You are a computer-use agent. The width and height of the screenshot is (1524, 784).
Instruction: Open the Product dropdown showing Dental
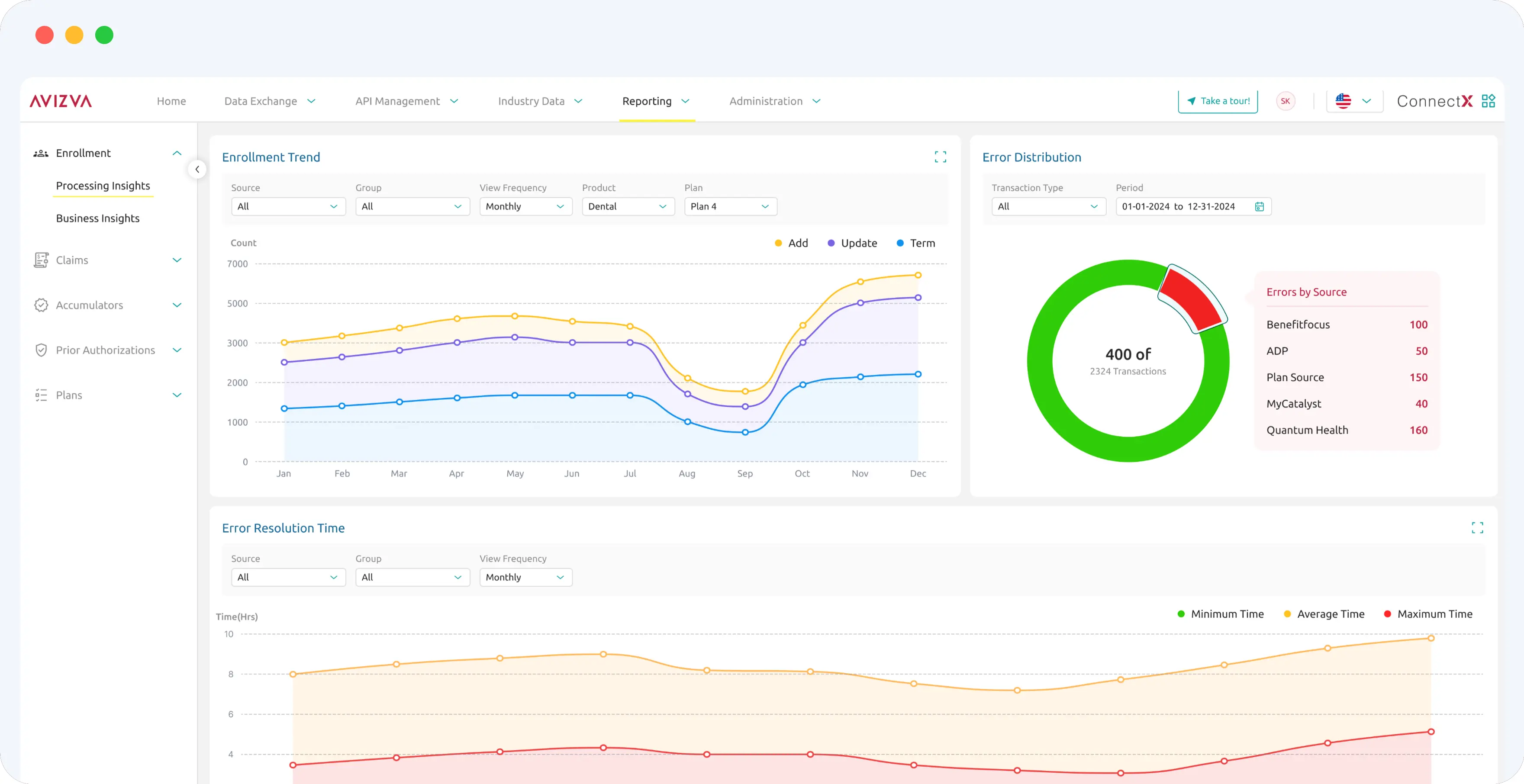pyautogui.click(x=628, y=206)
